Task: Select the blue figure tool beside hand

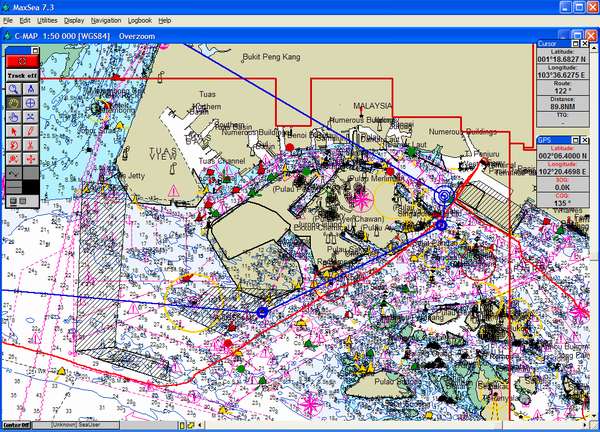Action: click(31, 117)
